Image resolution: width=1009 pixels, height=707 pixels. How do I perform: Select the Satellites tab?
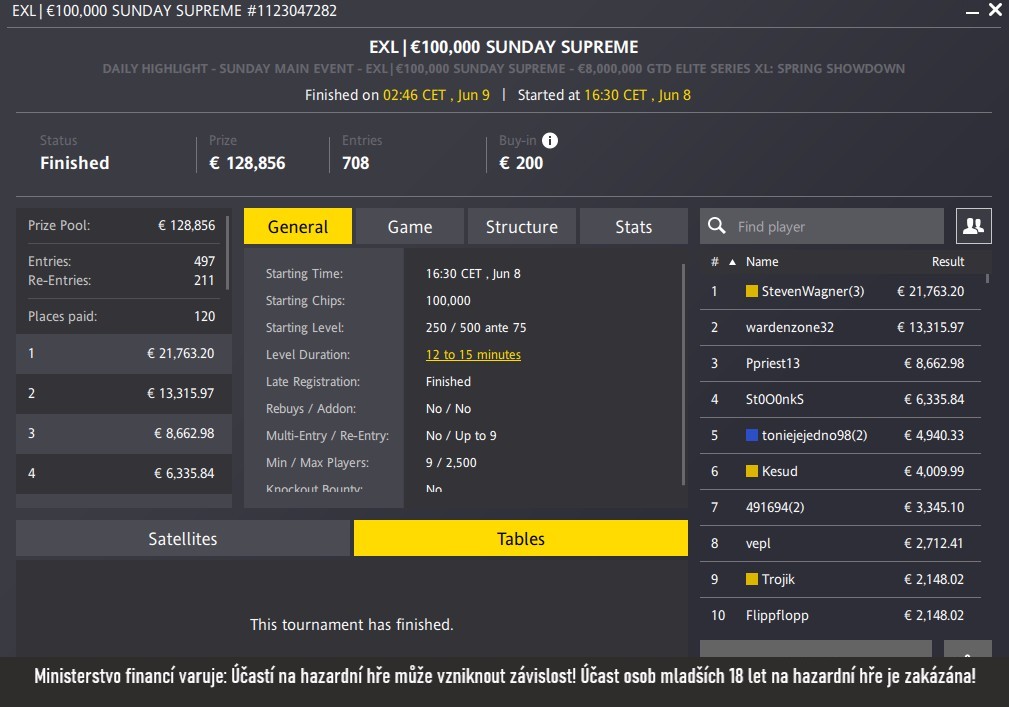[x=183, y=538]
